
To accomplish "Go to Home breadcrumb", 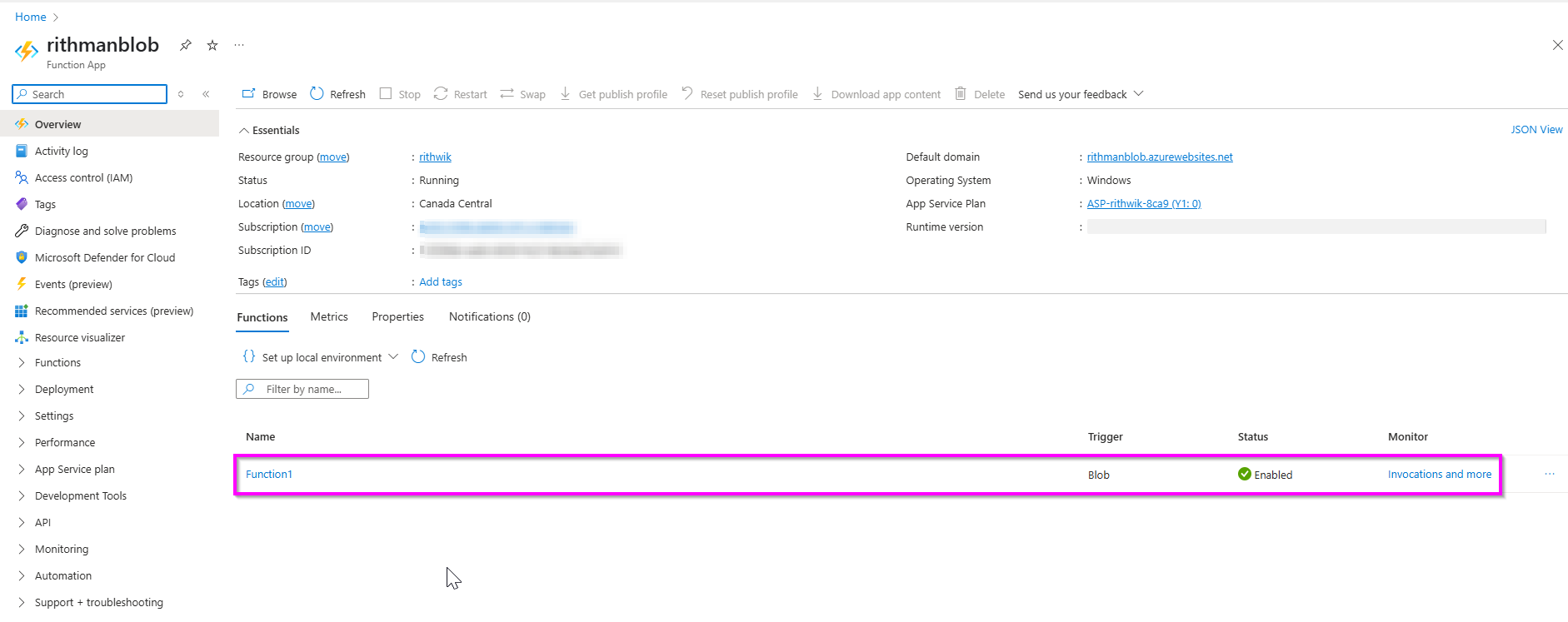I will [x=31, y=17].
